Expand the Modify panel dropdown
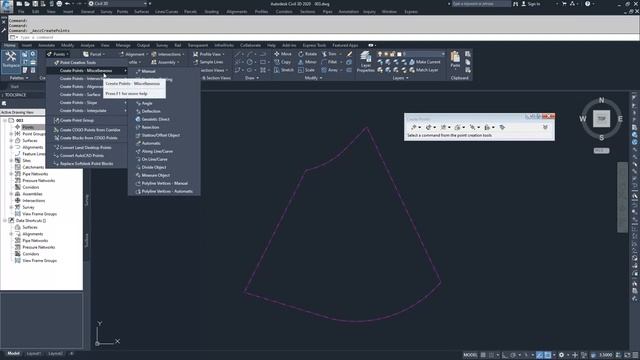Image resolution: width=640 pixels, height=360 pixels. coord(313,78)
